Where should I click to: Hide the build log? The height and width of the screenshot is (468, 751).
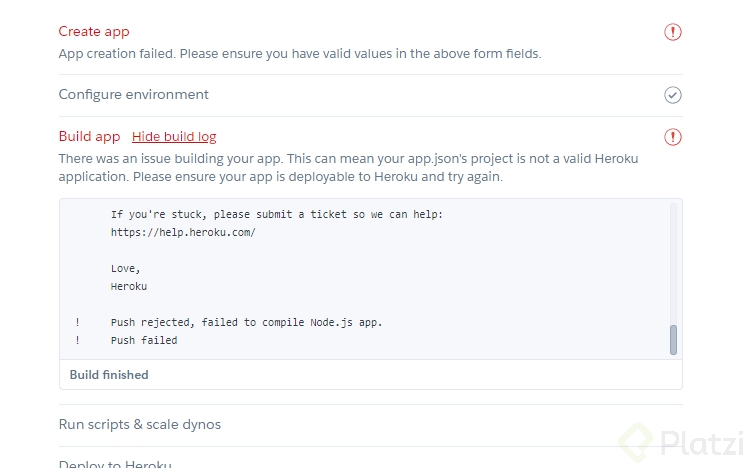[x=174, y=137]
